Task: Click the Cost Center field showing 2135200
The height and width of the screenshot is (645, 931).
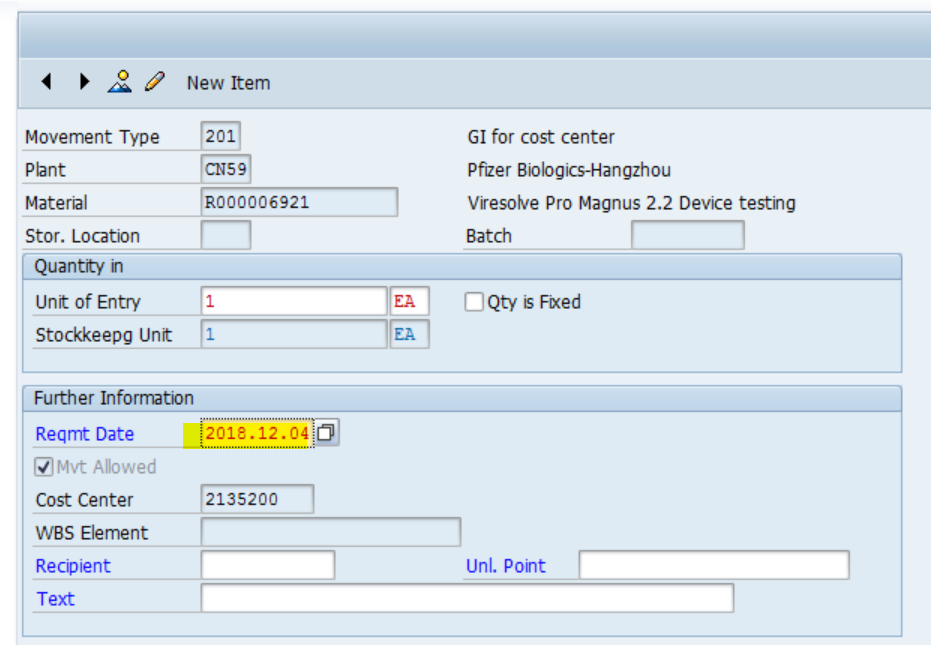Action: tap(258, 499)
